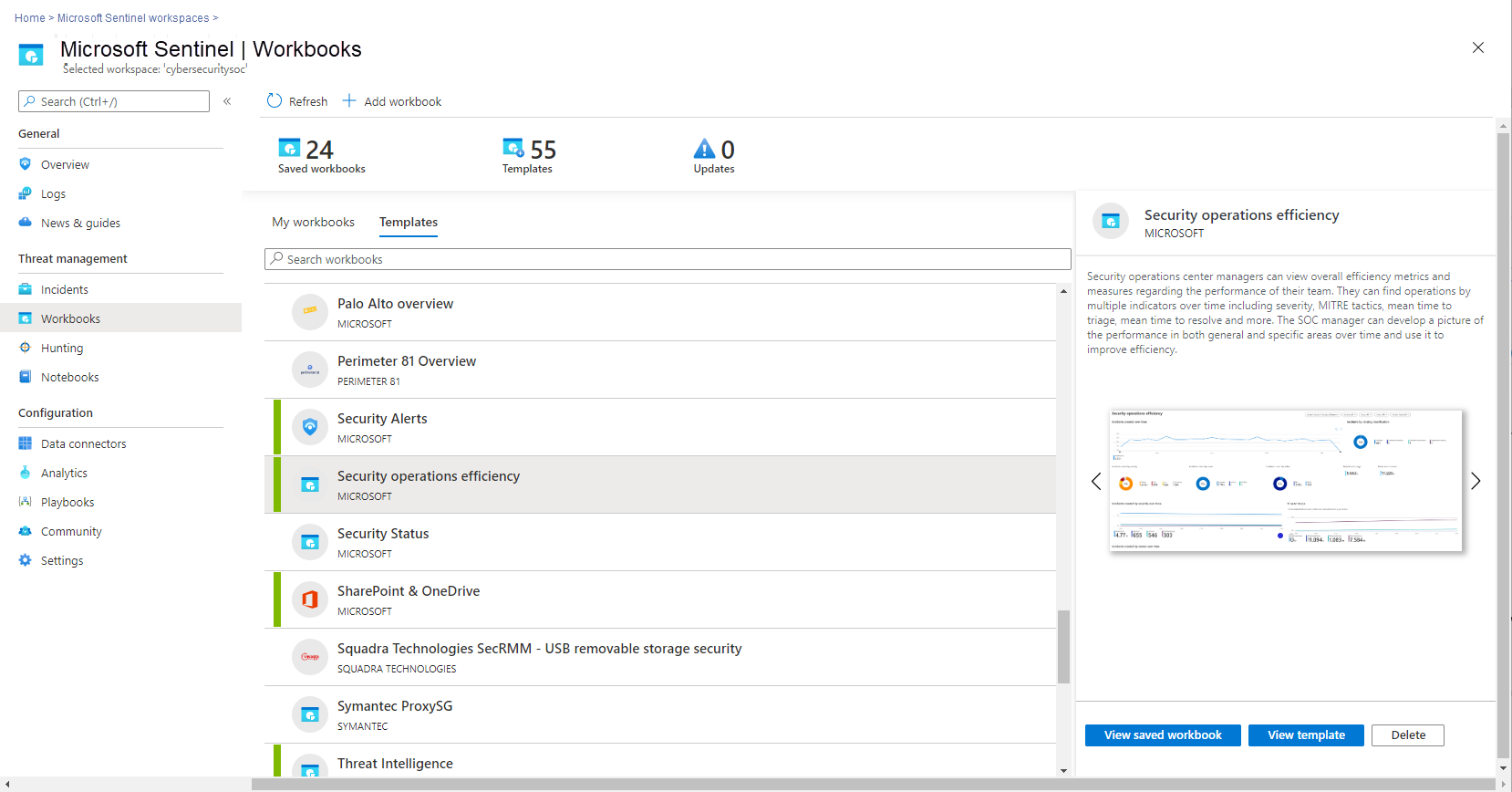The image size is (1512, 792).
Task: Click the Symantec ProxySG template icon
Action: point(310,714)
